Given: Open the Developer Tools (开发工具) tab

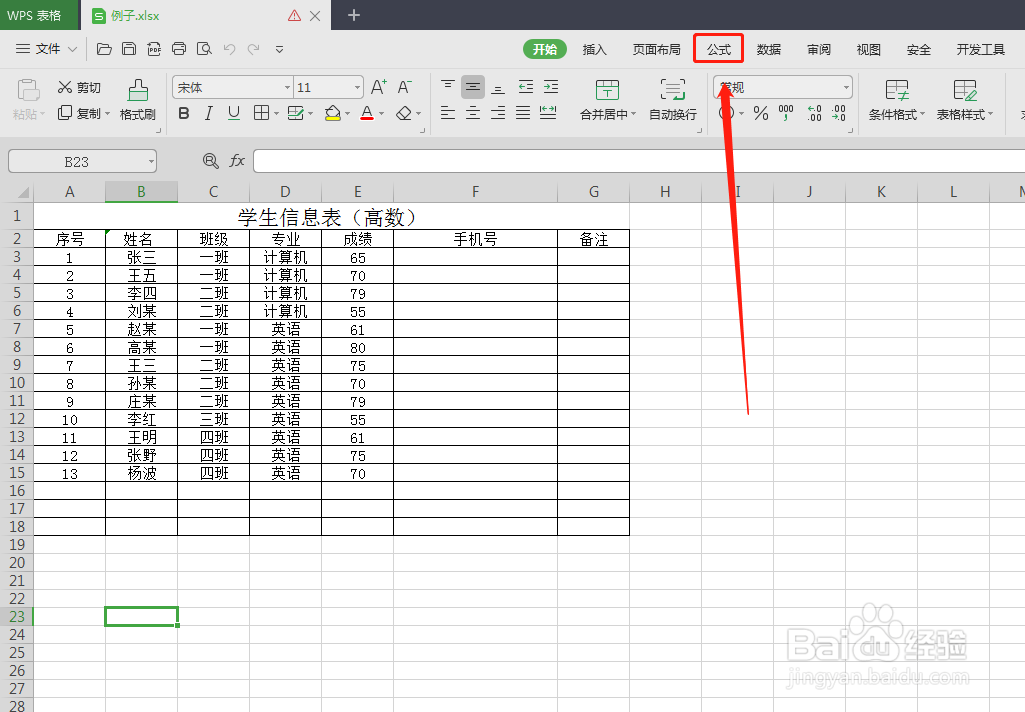Looking at the screenshot, I should pyautogui.click(x=981, y=49).
